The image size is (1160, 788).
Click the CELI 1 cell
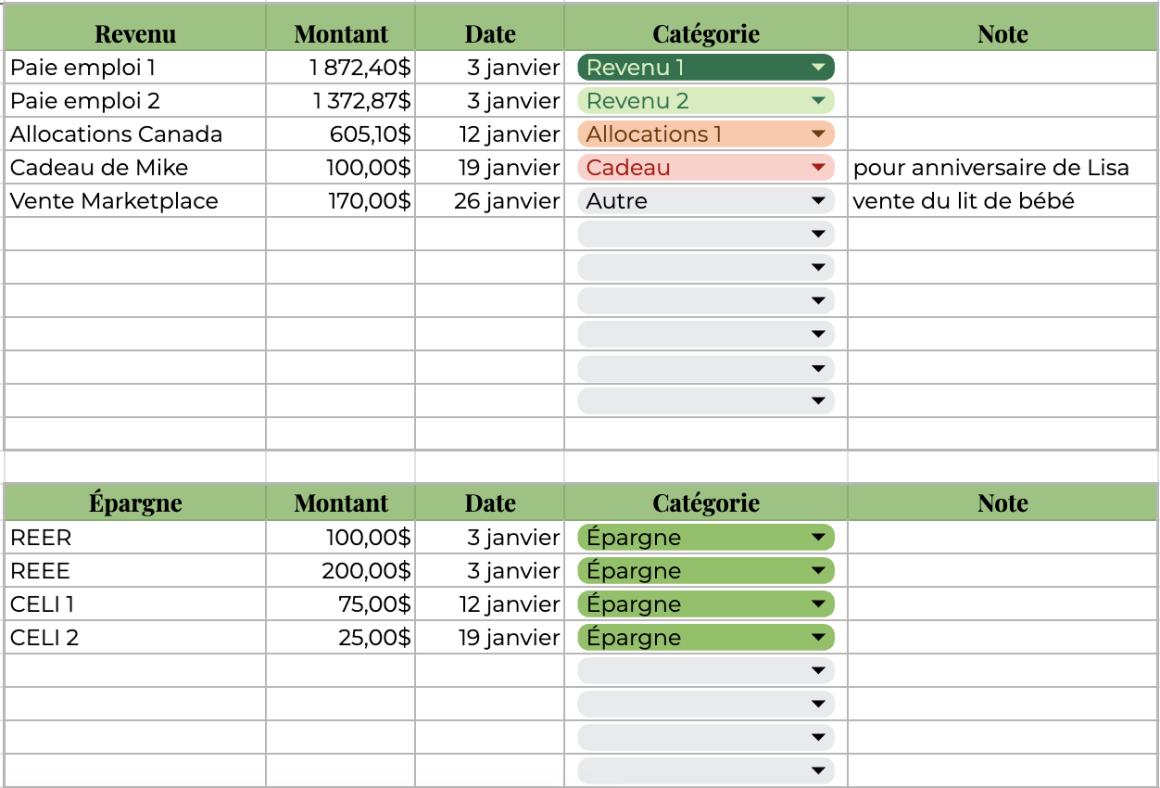click(135, 604)
